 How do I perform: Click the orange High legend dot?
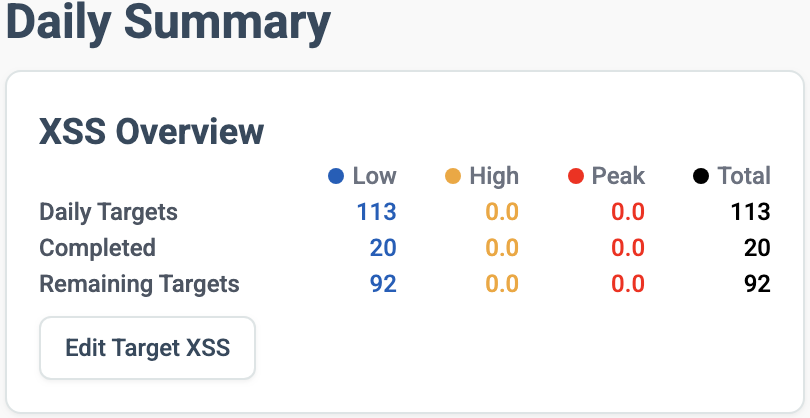tap(453, 177)
